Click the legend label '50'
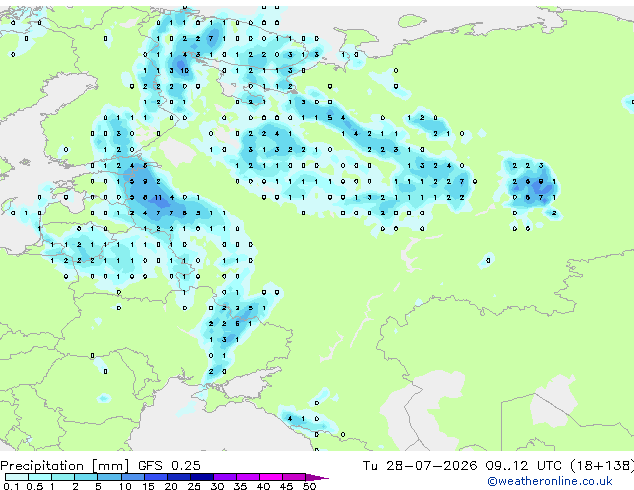The width and height of the screenshot is (634, 490). 309,486
